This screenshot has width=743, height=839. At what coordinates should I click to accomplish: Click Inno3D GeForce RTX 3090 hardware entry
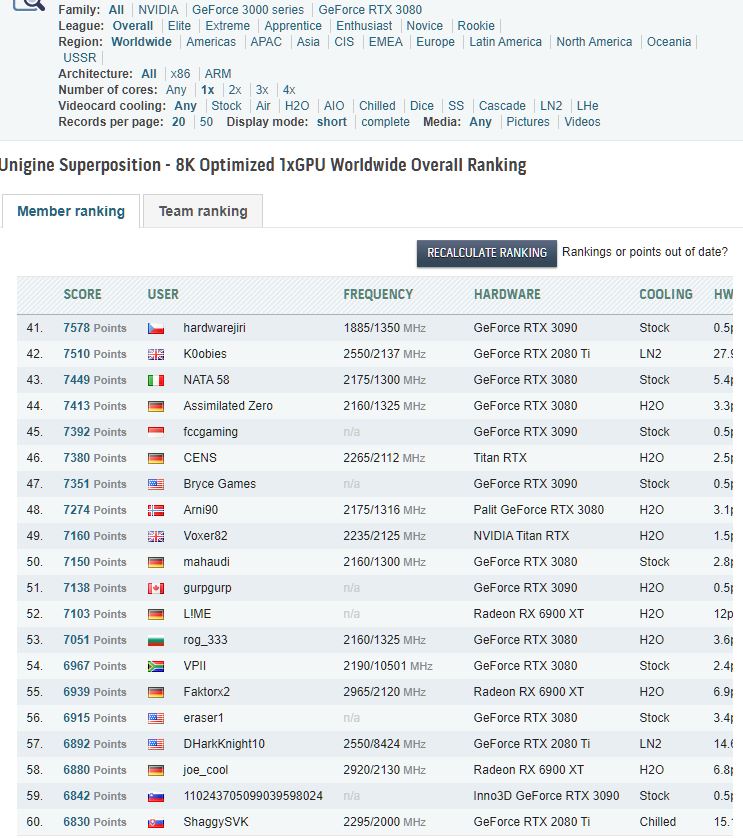coord(546,796)
